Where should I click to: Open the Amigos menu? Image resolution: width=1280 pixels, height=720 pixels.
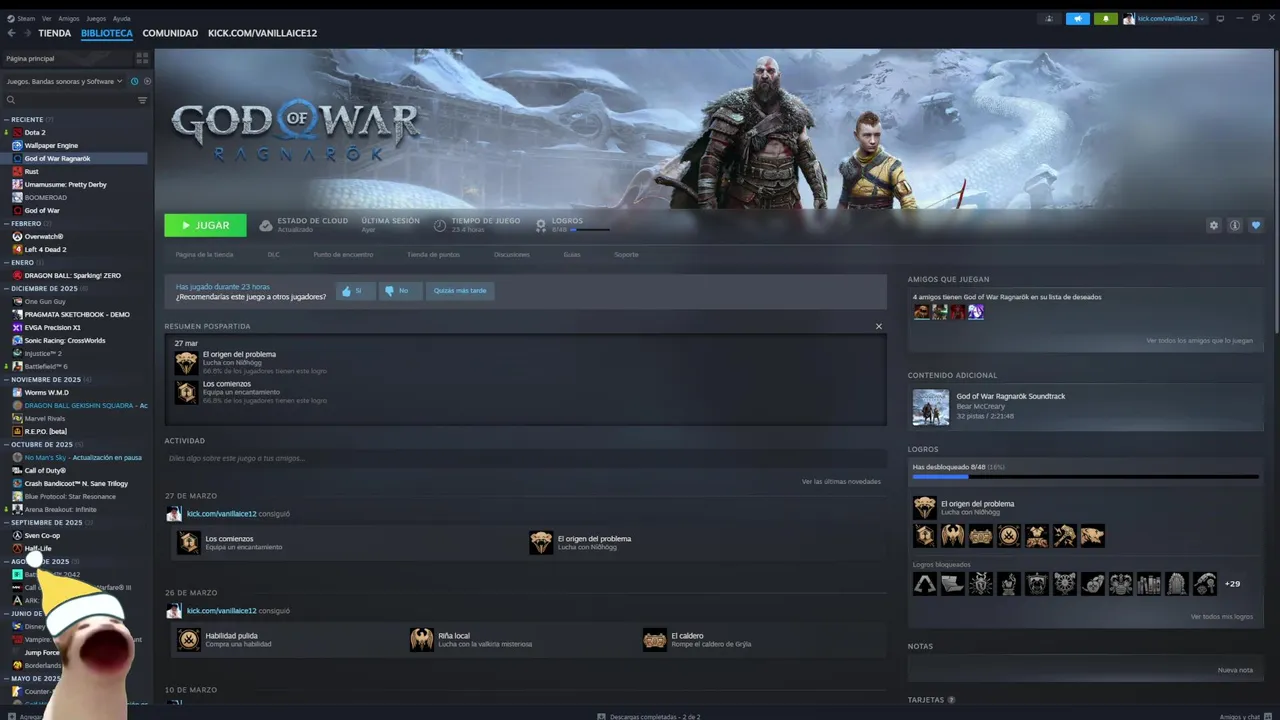coord(69,18)
